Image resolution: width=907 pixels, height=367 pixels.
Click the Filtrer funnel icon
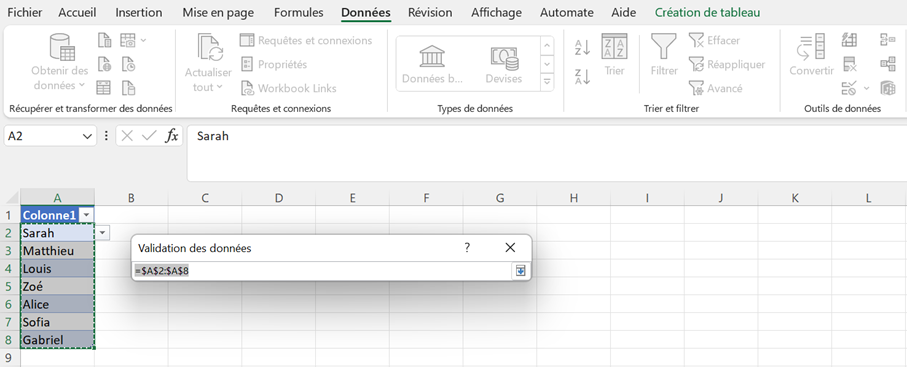pyautogui.click(x=663, y=47)
